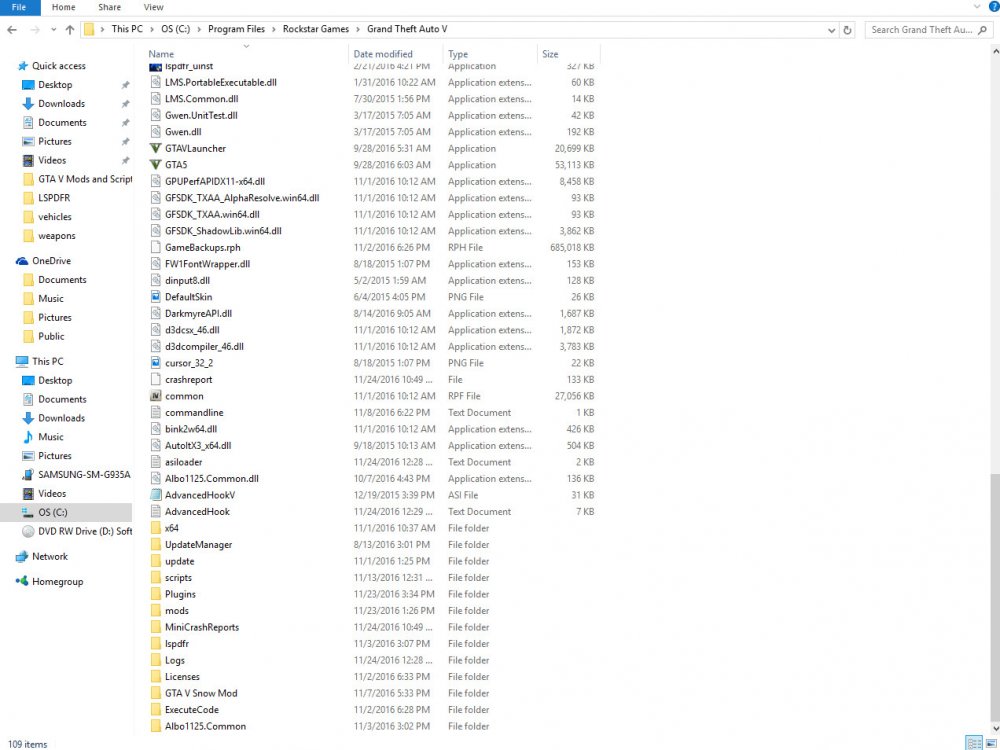Switch to large thumbnails view icon
Image resolution: width=1000 pixels, height=750 pixels.
pyautogui.click(x=990, y=744)
